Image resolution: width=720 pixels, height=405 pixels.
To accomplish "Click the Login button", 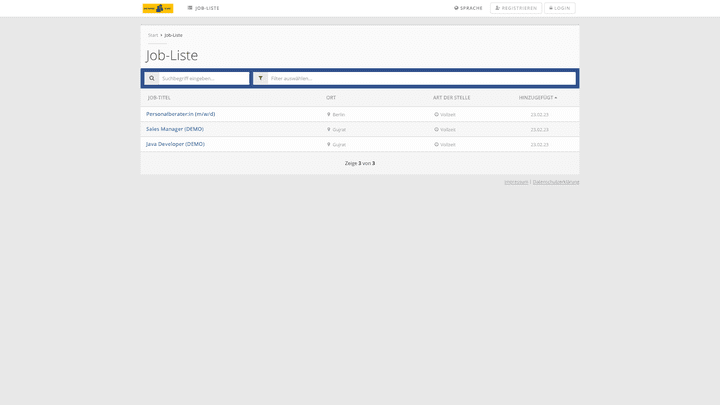I will [x=559, y=8].
